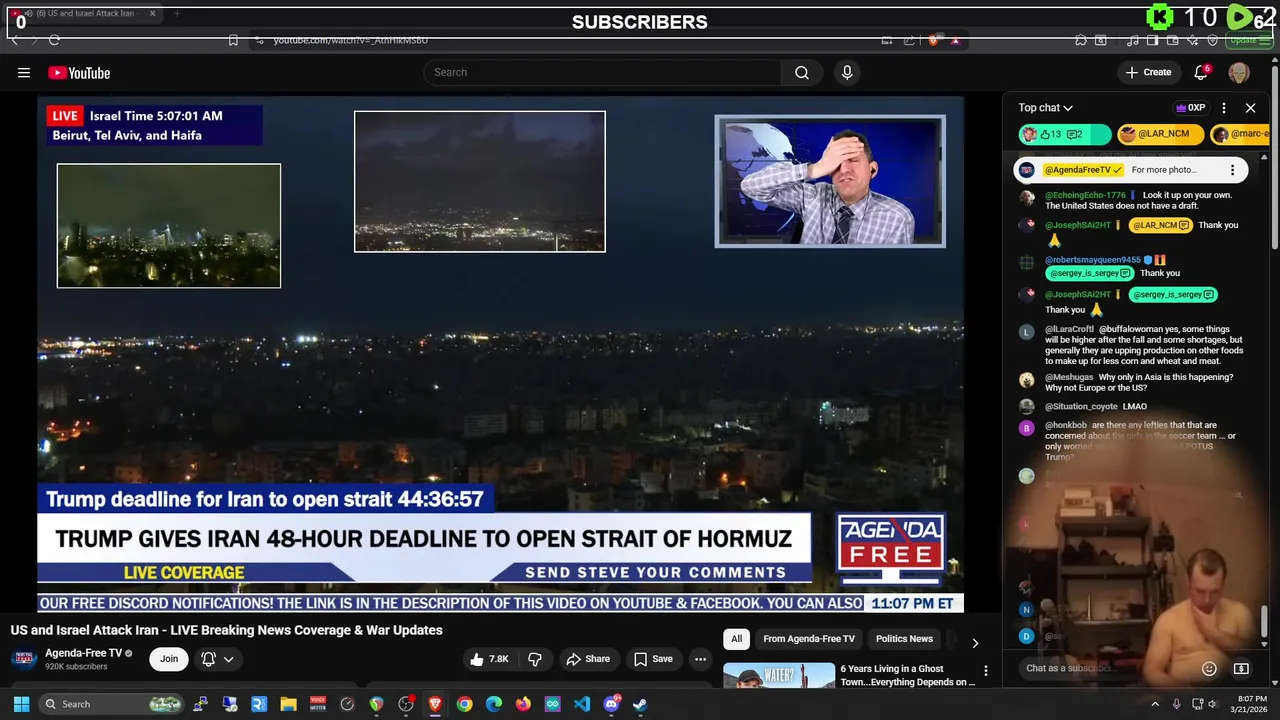Open the YouTube notifications bell
The image size is (1280, 720).
coord(1202,72)
